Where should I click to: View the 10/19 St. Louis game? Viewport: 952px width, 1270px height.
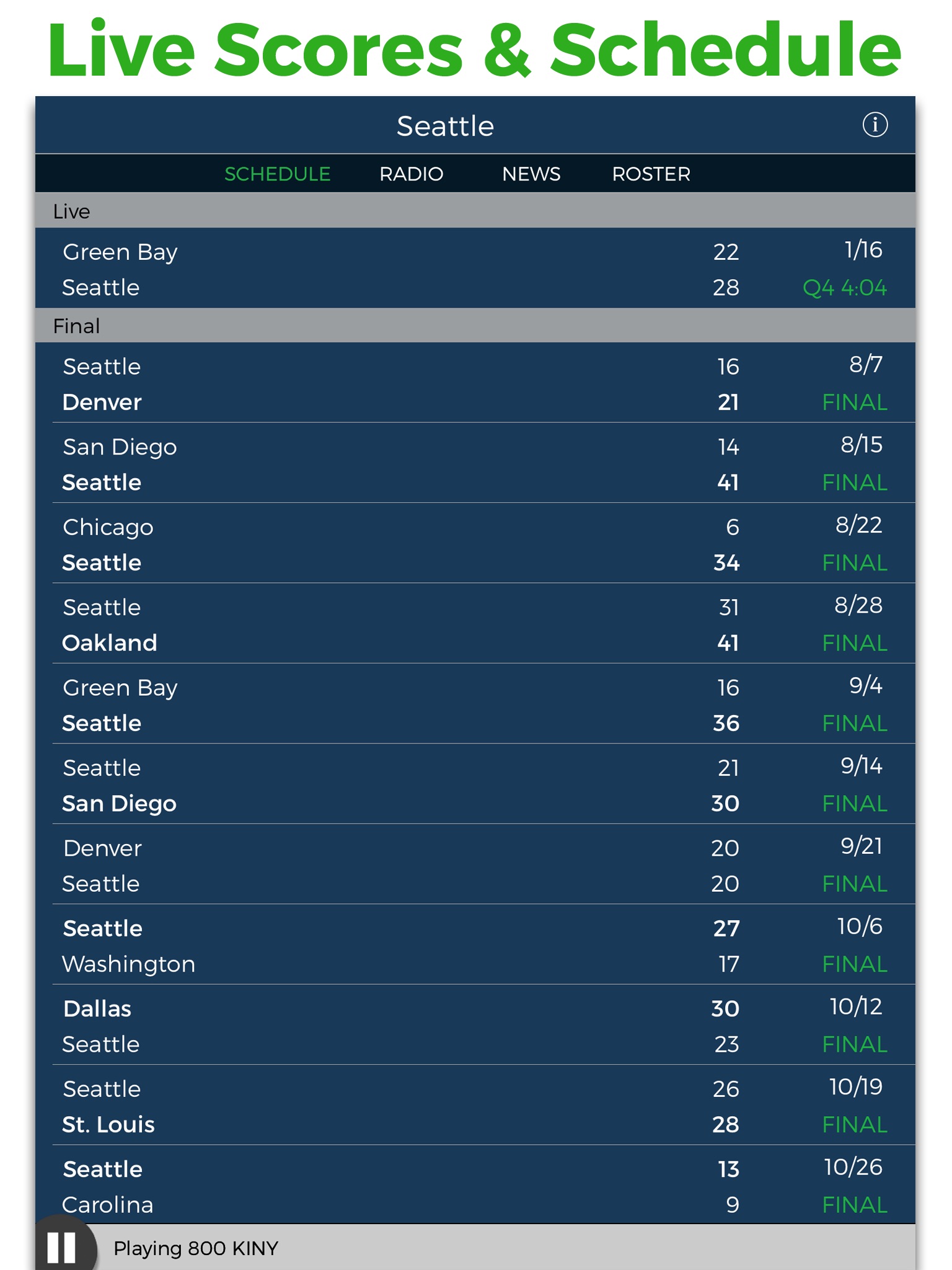point(475,1106)
